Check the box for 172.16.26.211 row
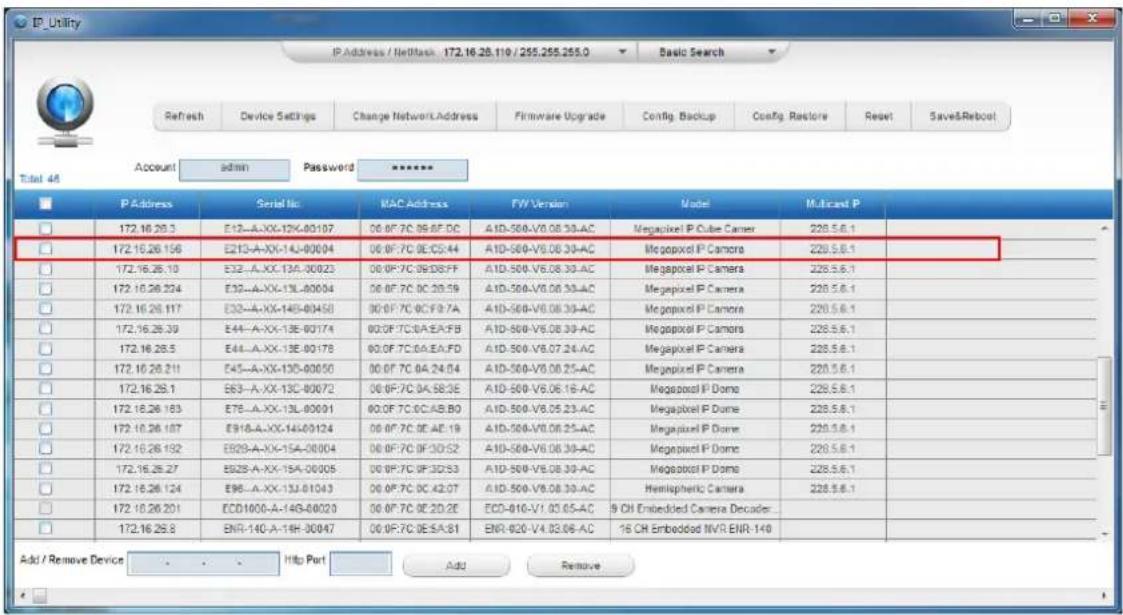Viewport: 1123px width, 615px height. click(46, 369)
